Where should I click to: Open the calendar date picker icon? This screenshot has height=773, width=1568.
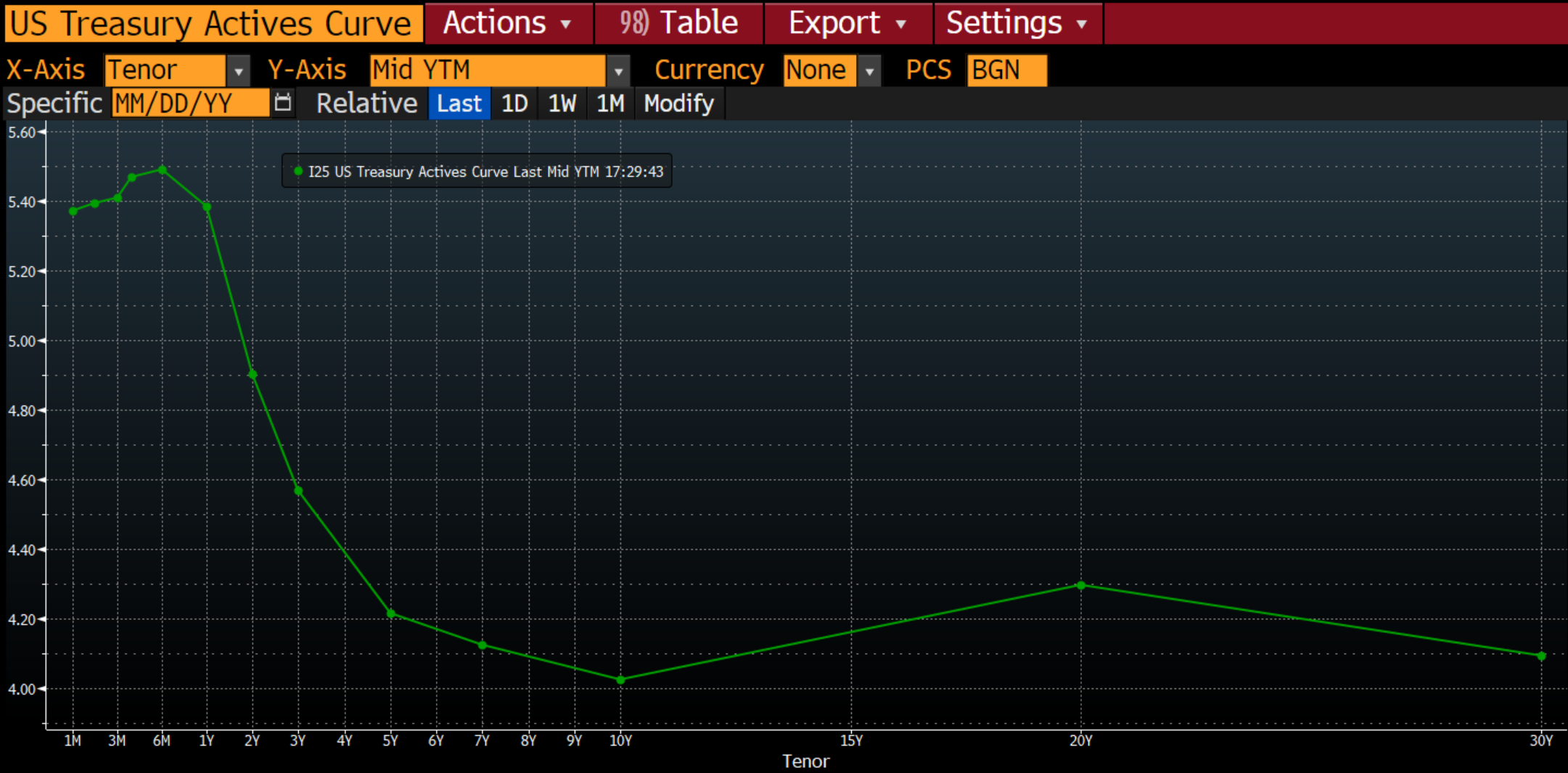pyautogui.click(x=283, y=103)
